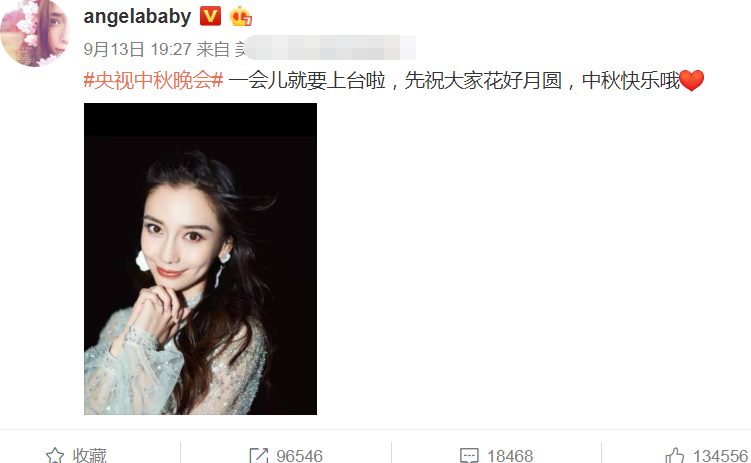Click the star favorite icon
This screenshot has height=463, width=751.
[55, 455]
